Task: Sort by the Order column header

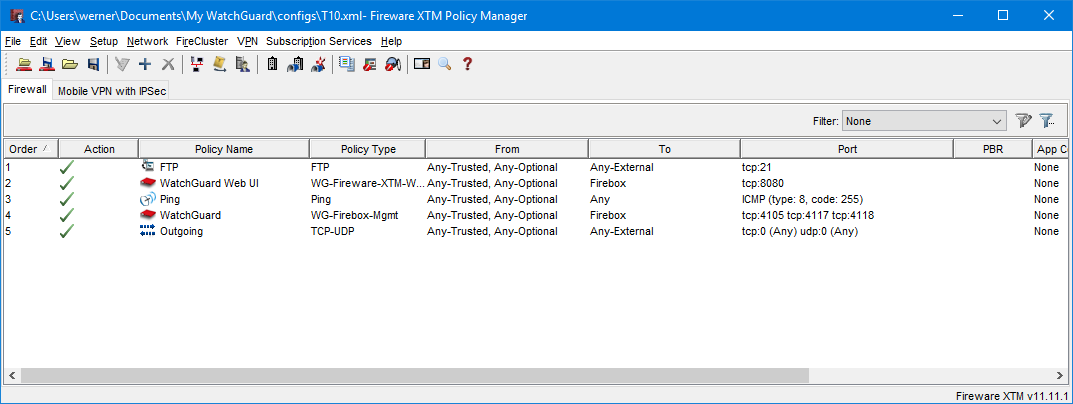Action: pos(31,149)
